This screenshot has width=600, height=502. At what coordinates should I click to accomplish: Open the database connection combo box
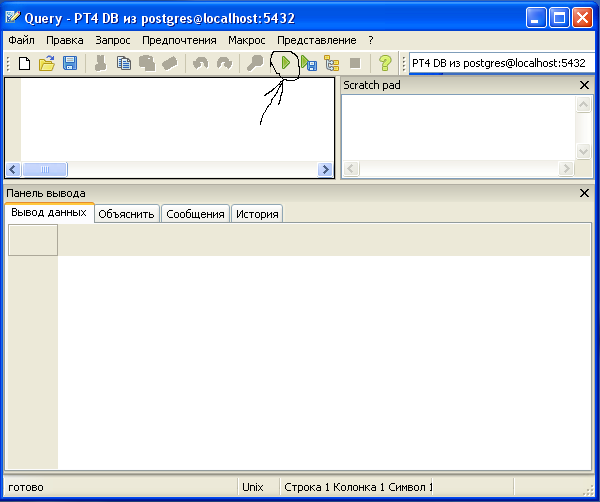[502, 63]
